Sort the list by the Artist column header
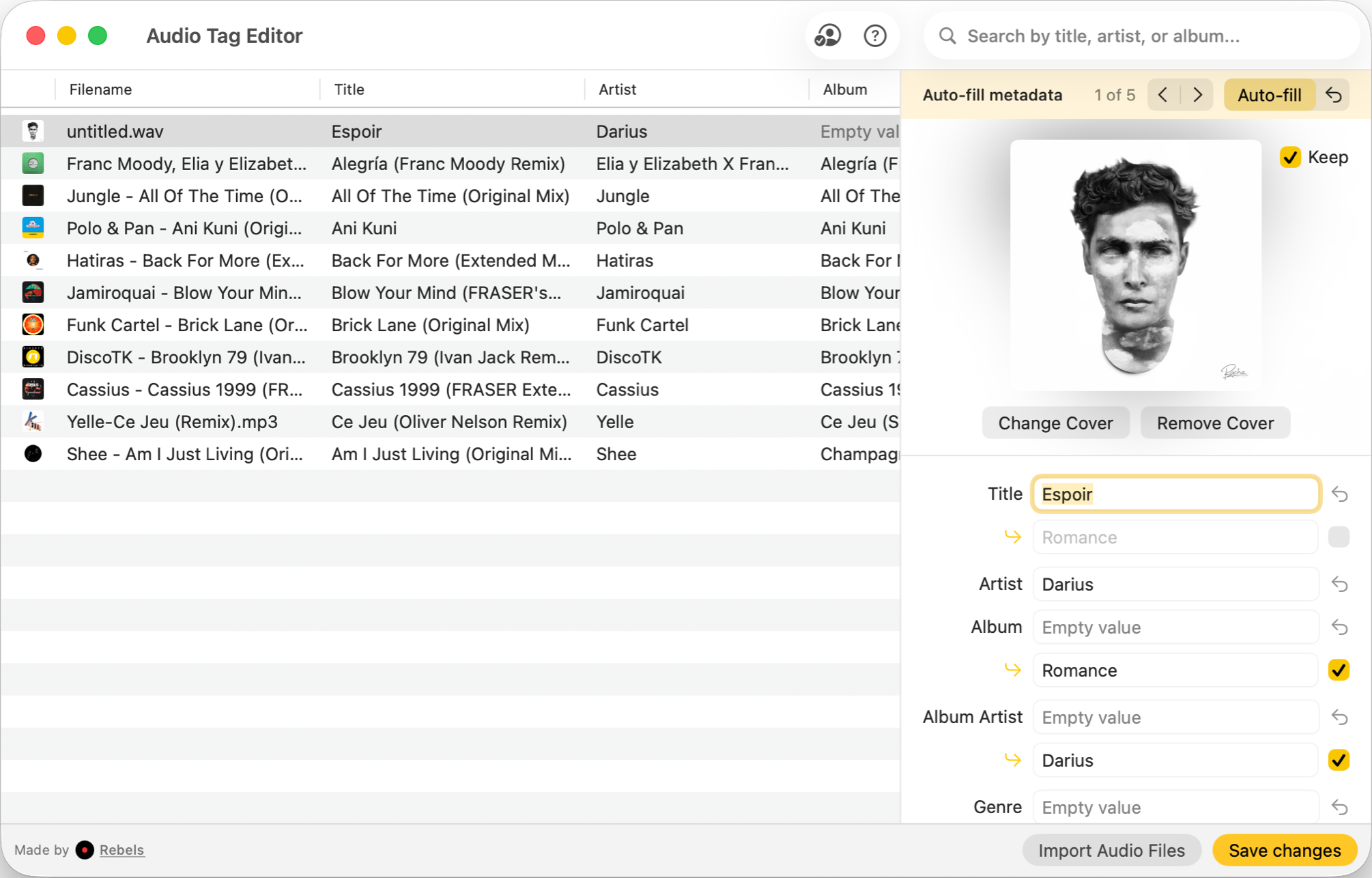The width and height of the screenshot is (1372, 878). click(x=617, y=89)
